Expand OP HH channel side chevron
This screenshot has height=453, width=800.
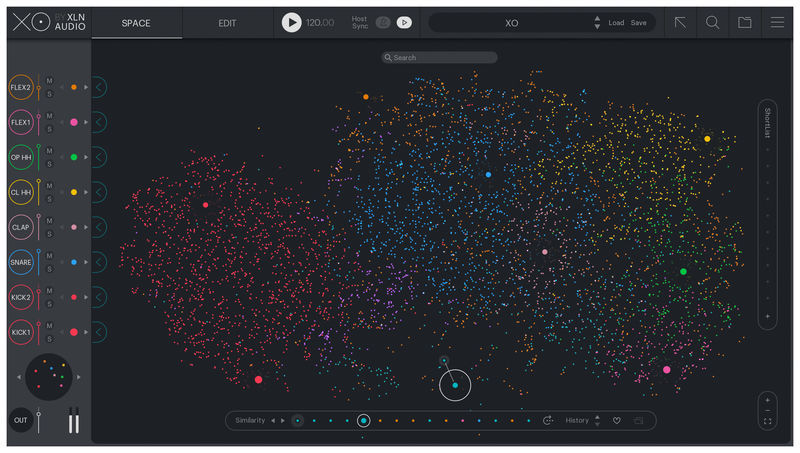(x=99, y=157)
